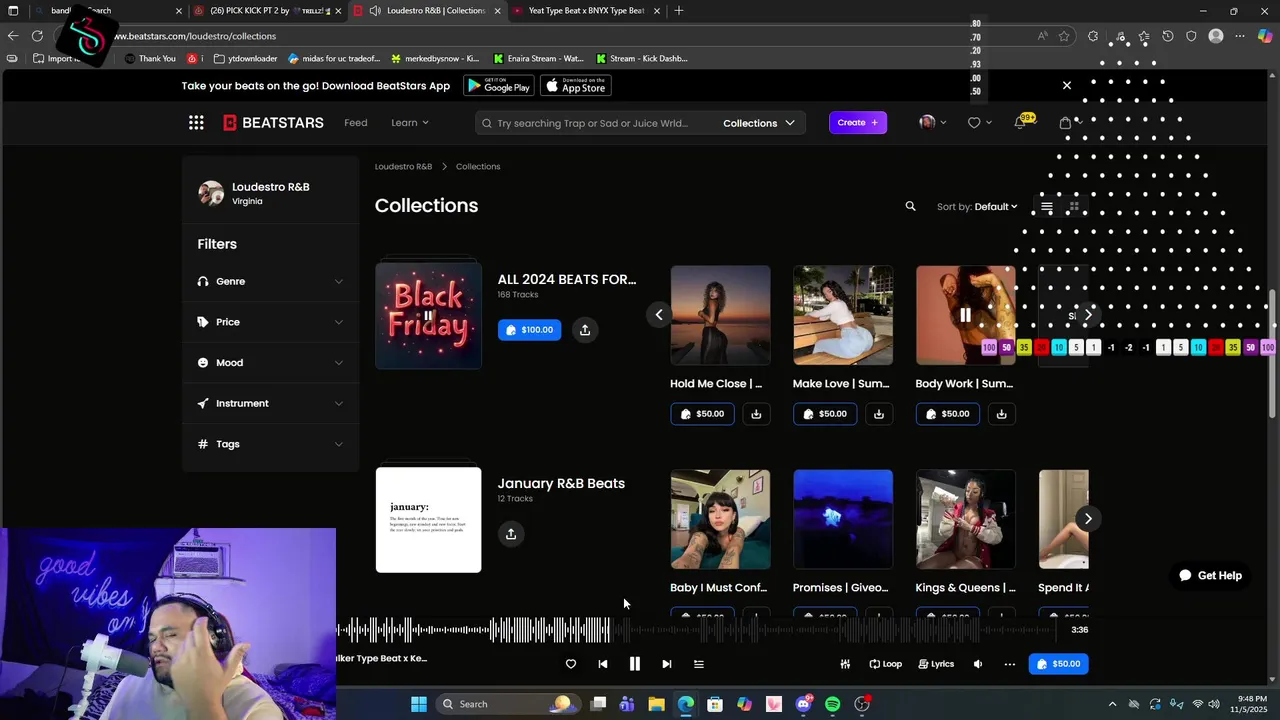Image resolution: width=1280 pixels, height=720 pixels.
Task: Share the ALL 2024 BEATS collection
Action: tap(585, 330)
